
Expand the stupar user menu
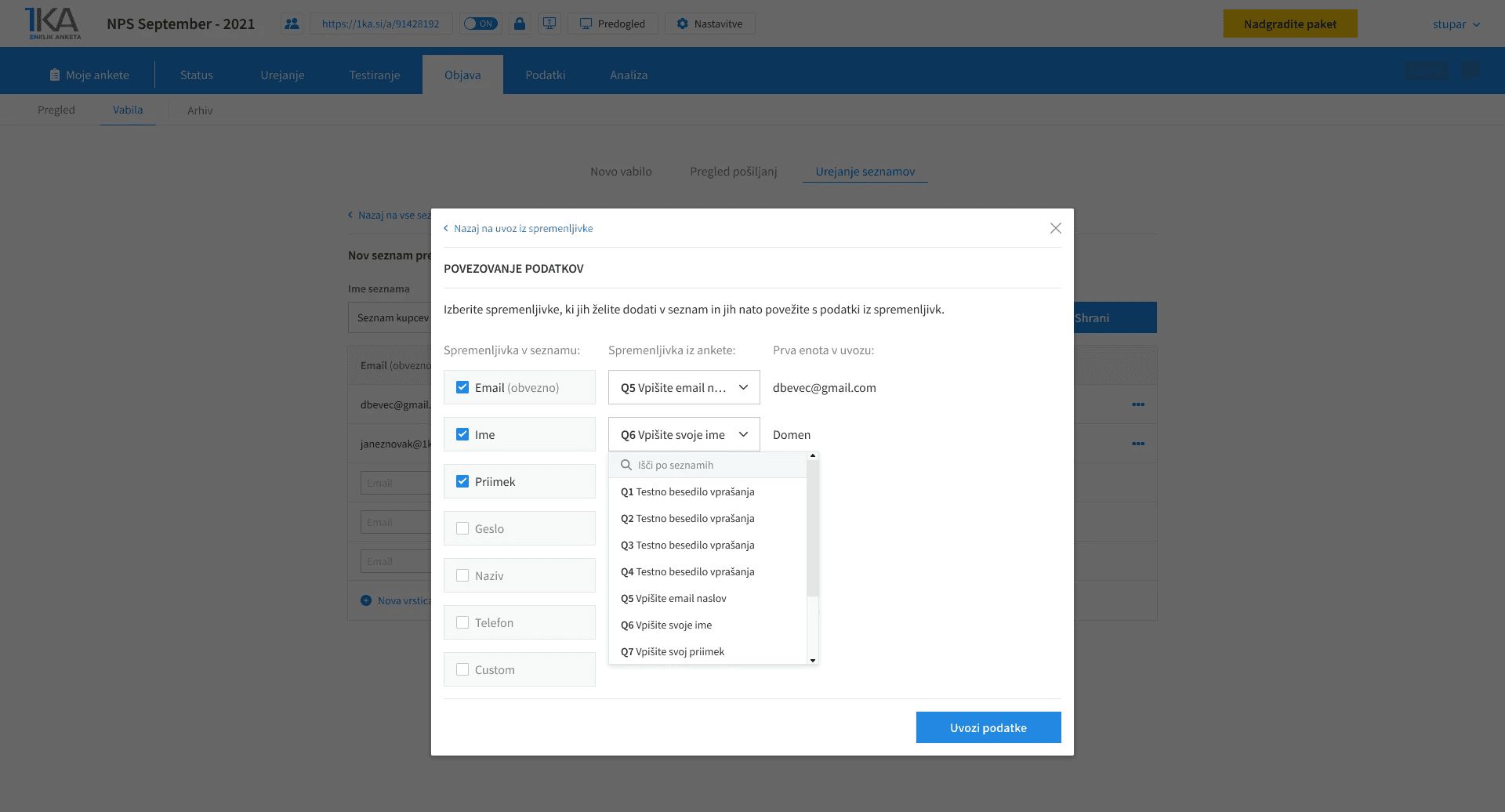(x=1456, y=24)
